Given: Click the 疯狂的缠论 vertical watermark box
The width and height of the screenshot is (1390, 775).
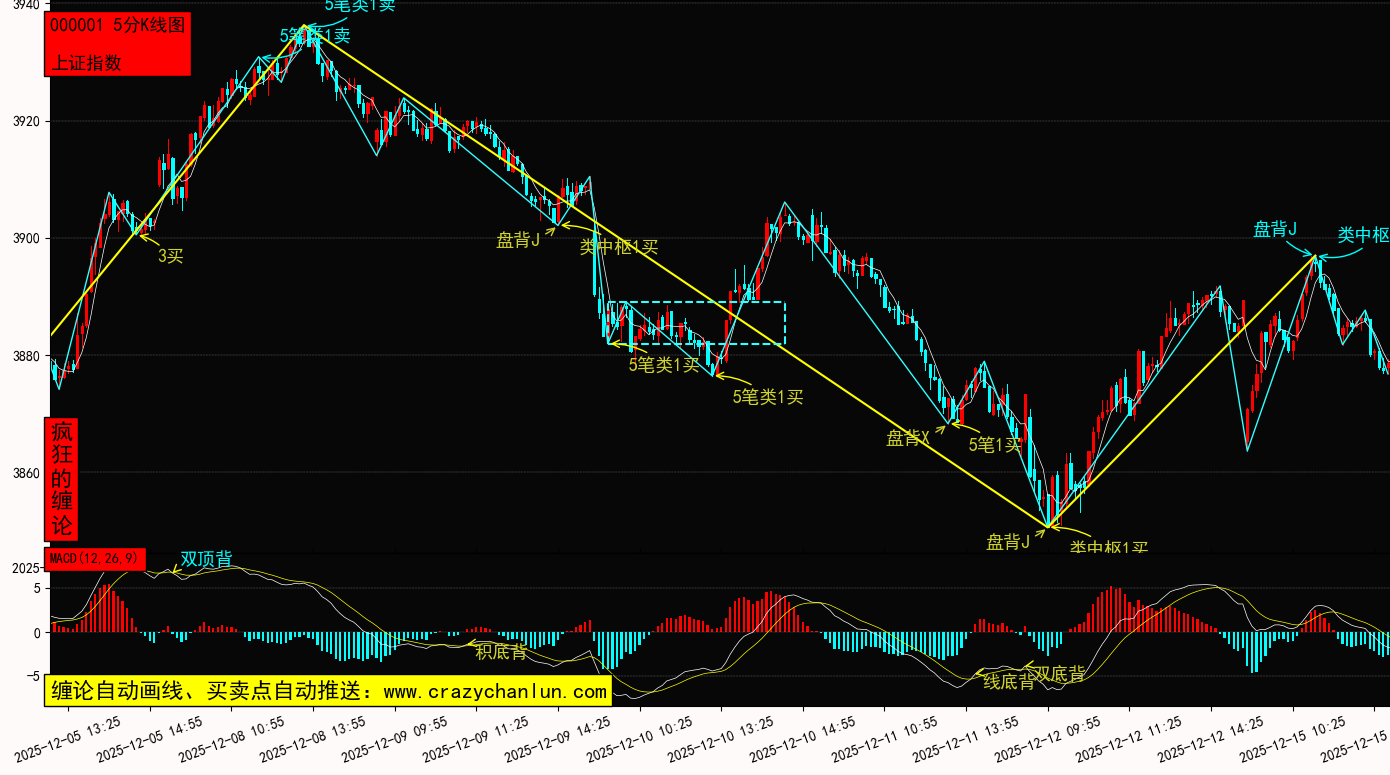Looking at the screenshot, I should pos(62,480).
